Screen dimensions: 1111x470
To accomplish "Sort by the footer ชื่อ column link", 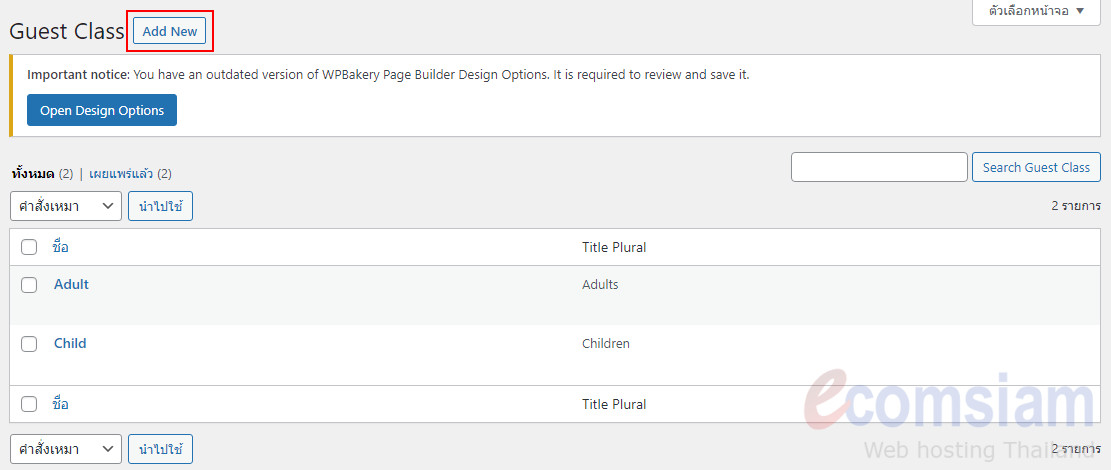I will tap(61, 404).
